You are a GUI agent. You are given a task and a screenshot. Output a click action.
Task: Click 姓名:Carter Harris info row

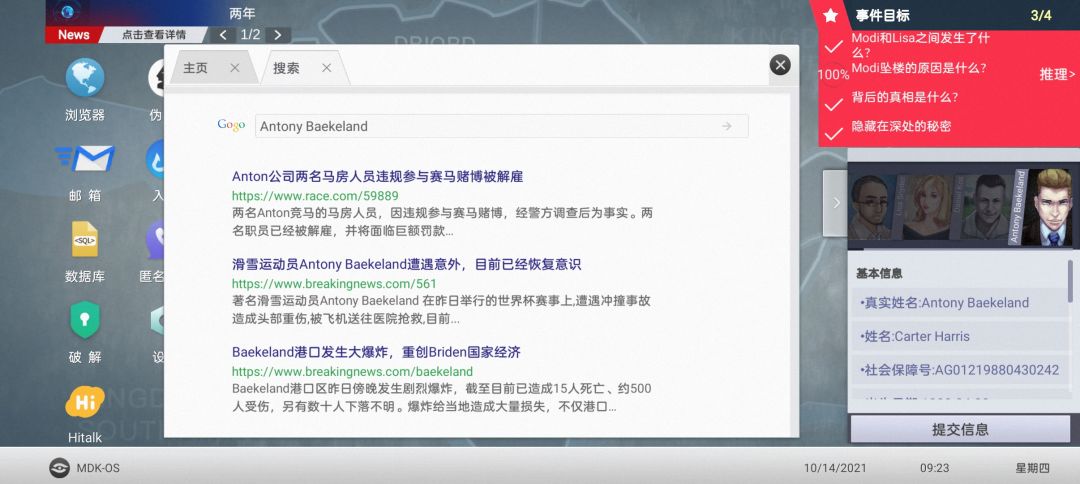point(959,337)
